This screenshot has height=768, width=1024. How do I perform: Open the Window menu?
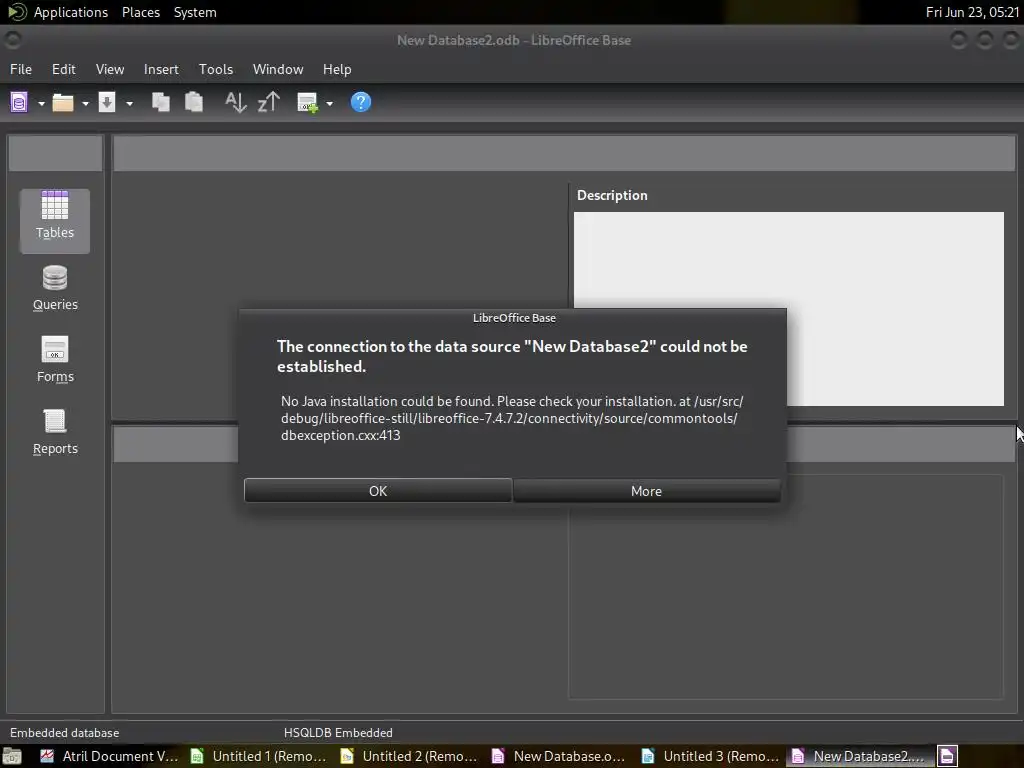[278, 69]
